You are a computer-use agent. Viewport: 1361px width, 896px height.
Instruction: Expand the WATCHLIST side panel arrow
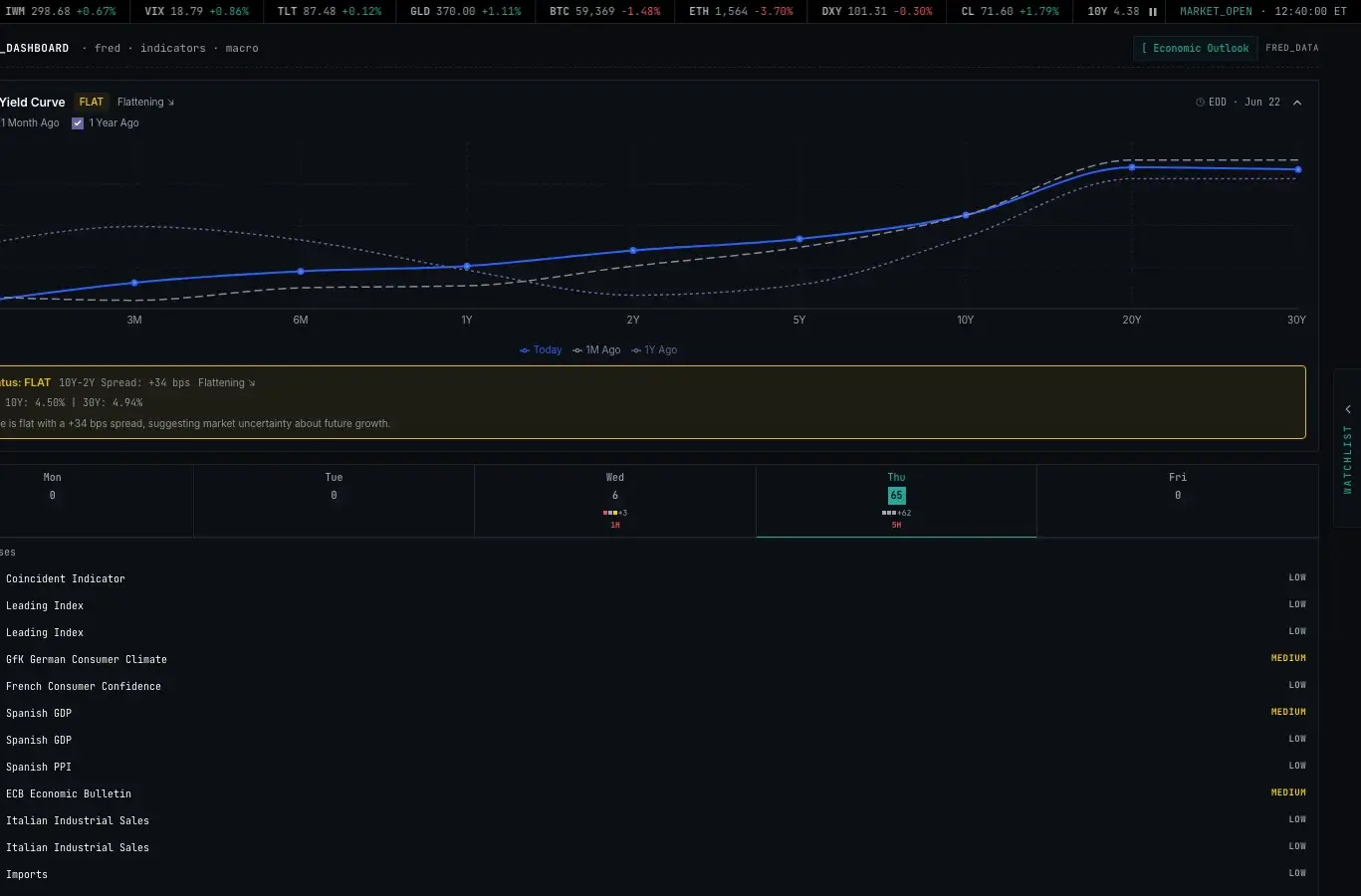coord(1348,409)
